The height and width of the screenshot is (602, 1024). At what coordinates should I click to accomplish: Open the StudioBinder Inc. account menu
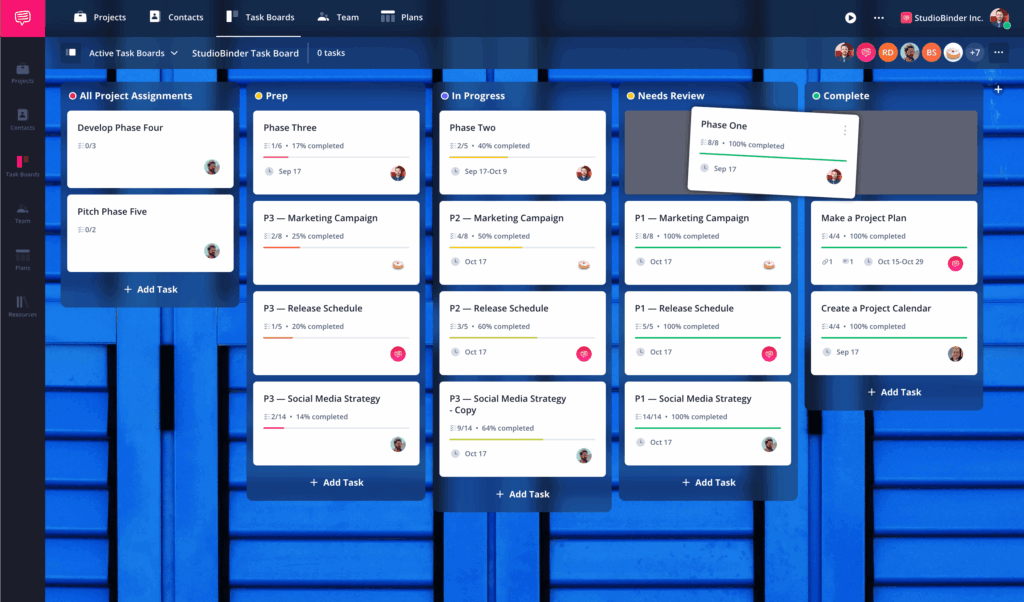[x=942, y=18]
